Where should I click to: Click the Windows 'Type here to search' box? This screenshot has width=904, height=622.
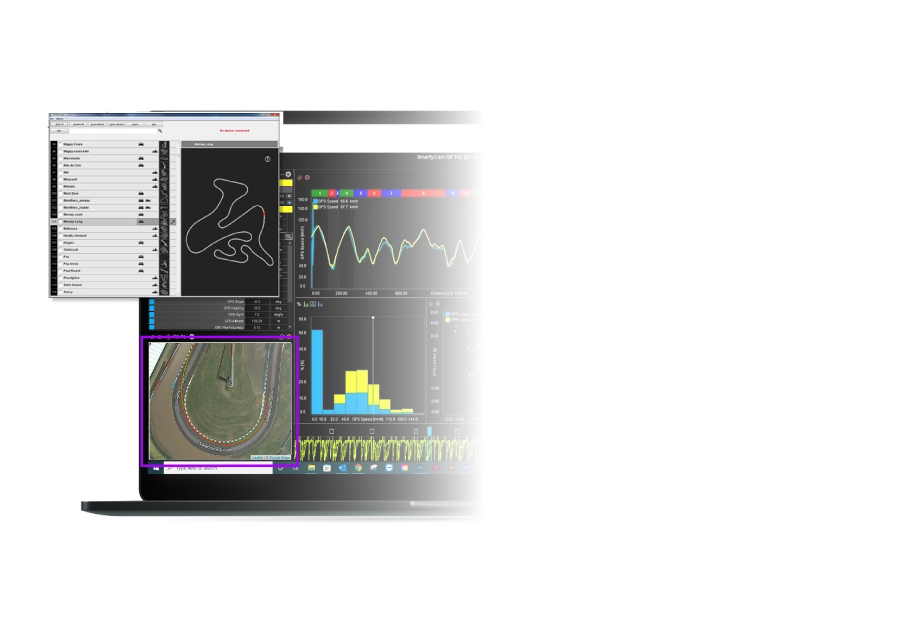(200, 467)
